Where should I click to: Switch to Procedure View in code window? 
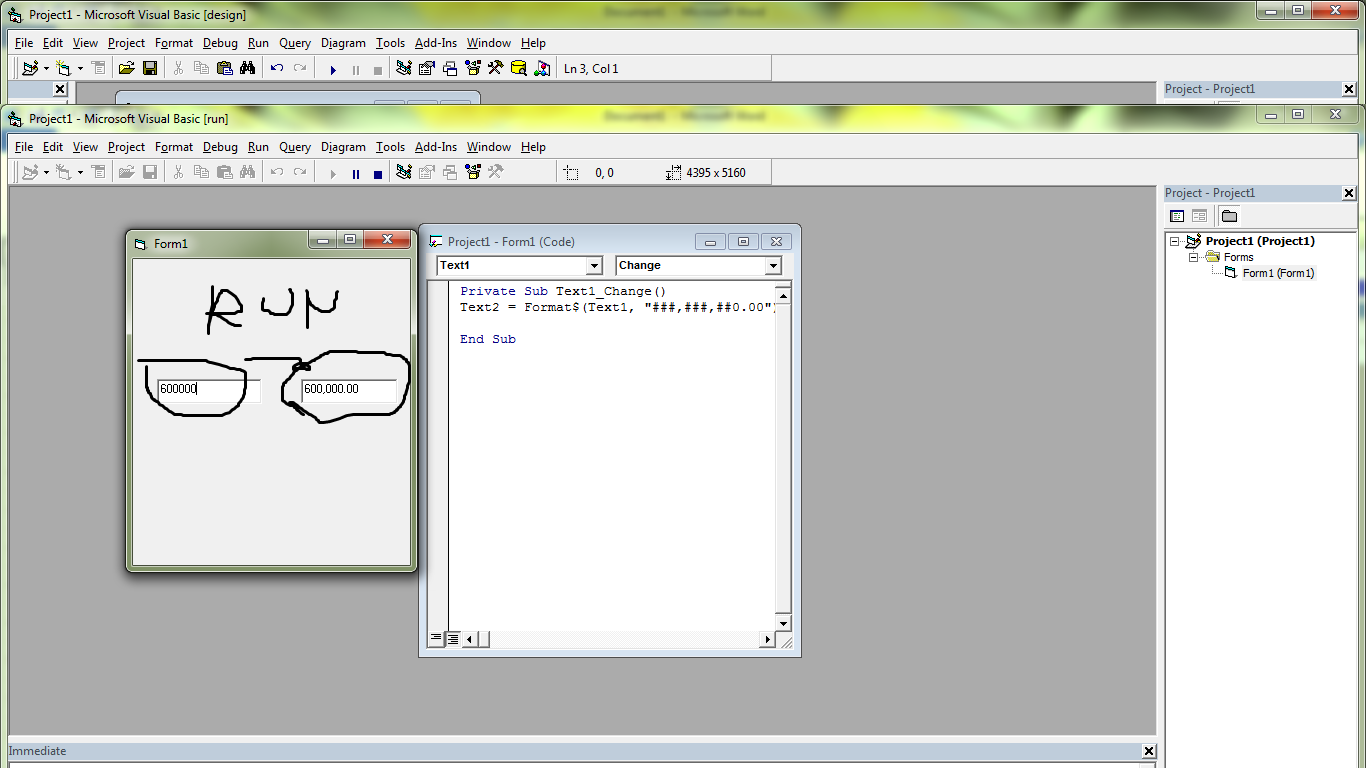click(436, 638)
